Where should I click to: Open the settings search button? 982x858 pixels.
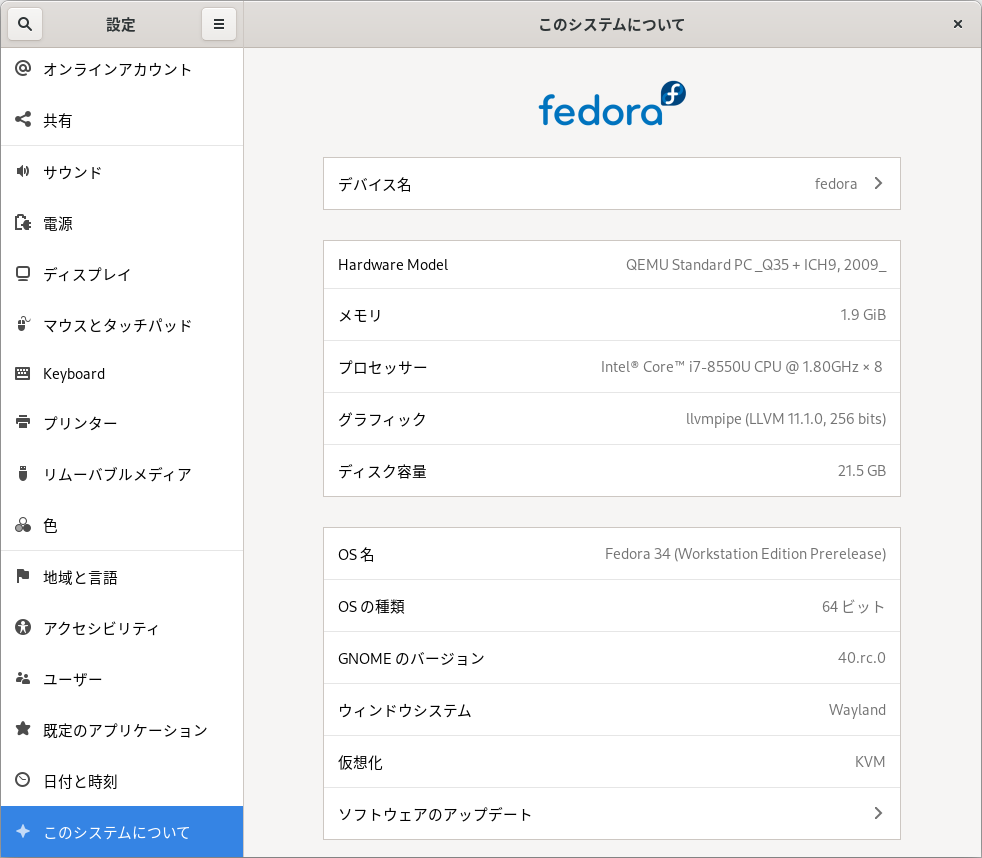25,24
